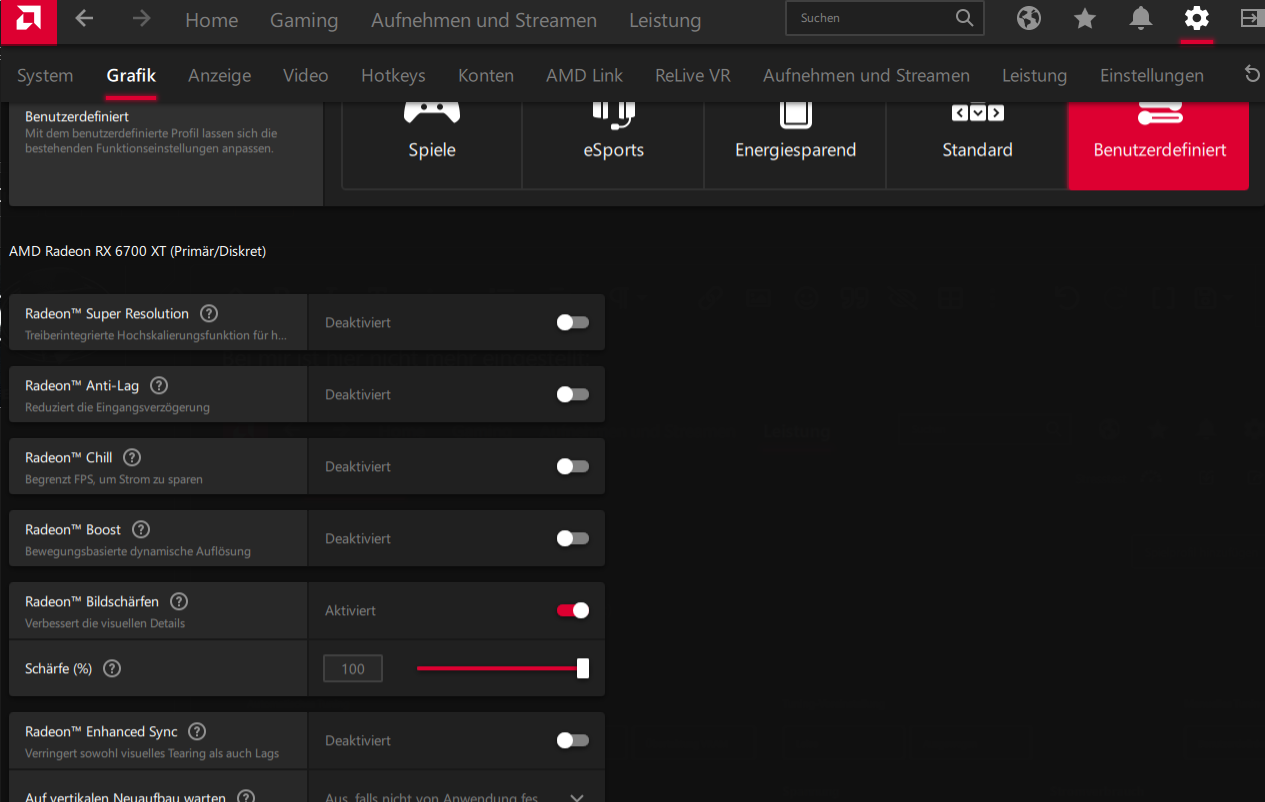
Task: Select the Standard profile
Action: [x=977, y=145]
